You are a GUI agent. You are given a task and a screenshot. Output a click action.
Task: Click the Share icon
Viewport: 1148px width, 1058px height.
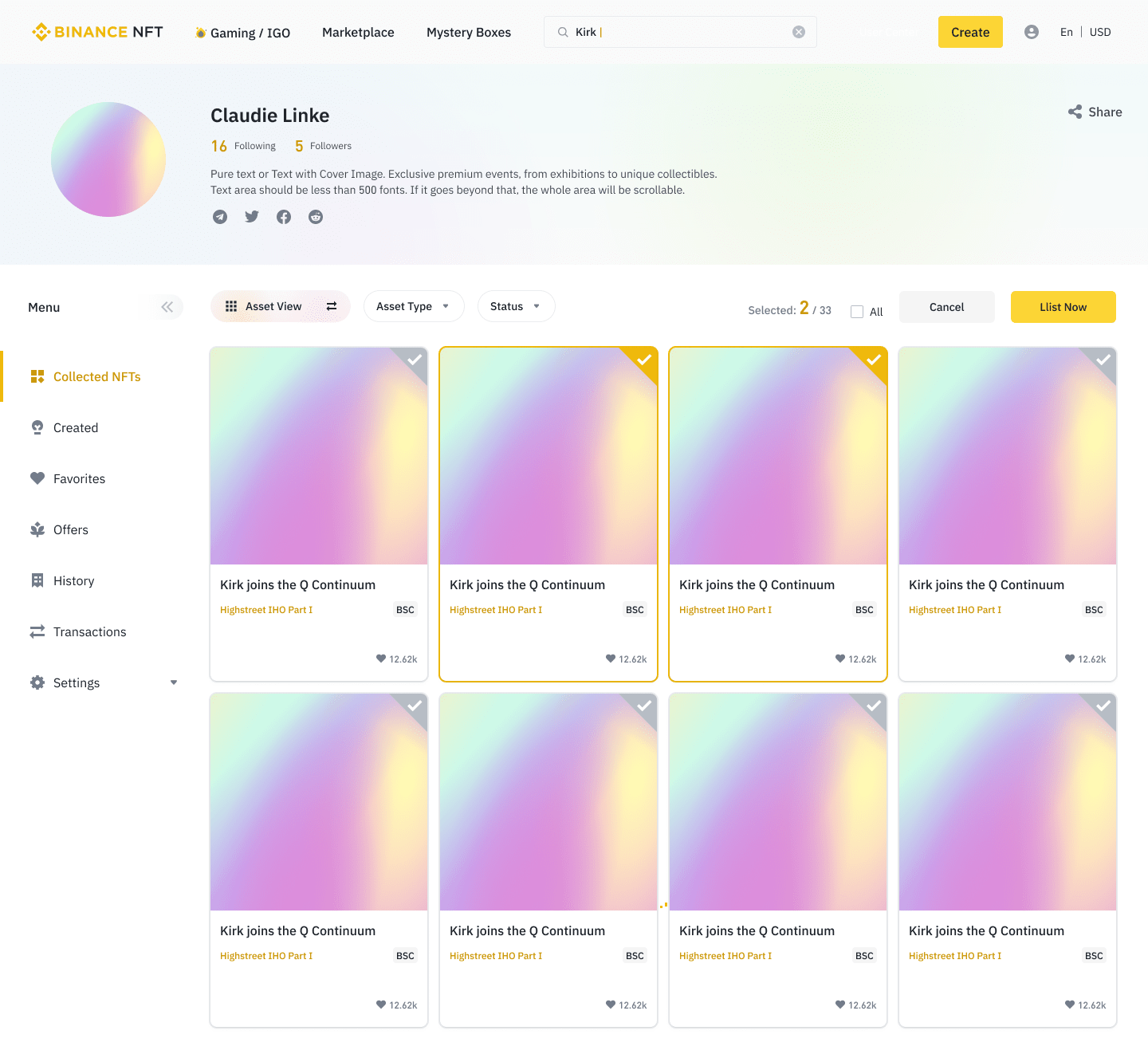point(1075,112)
